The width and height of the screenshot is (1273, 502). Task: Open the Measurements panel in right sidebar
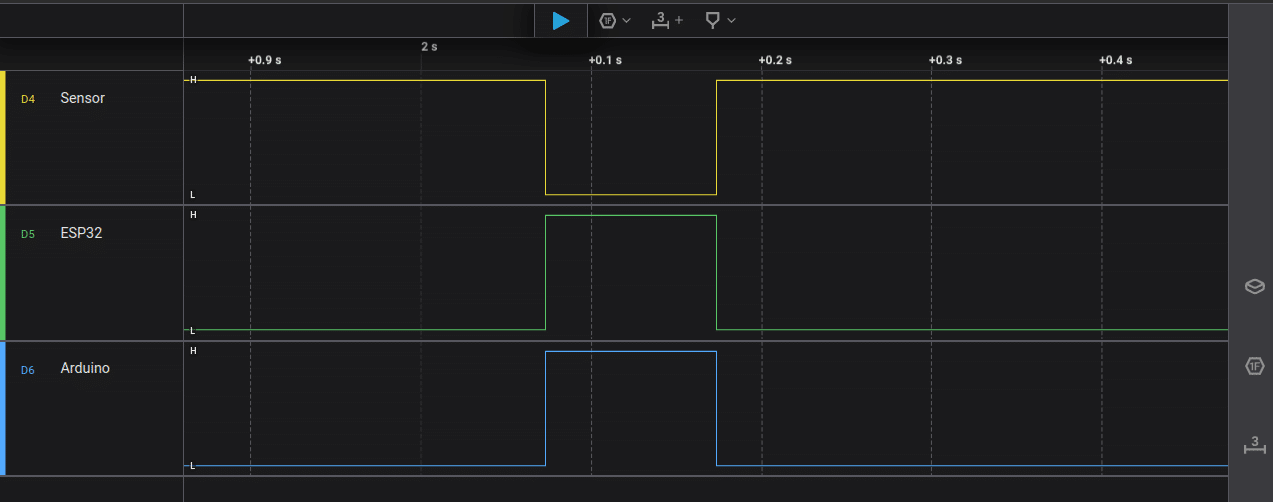[x=1254, y=444]
